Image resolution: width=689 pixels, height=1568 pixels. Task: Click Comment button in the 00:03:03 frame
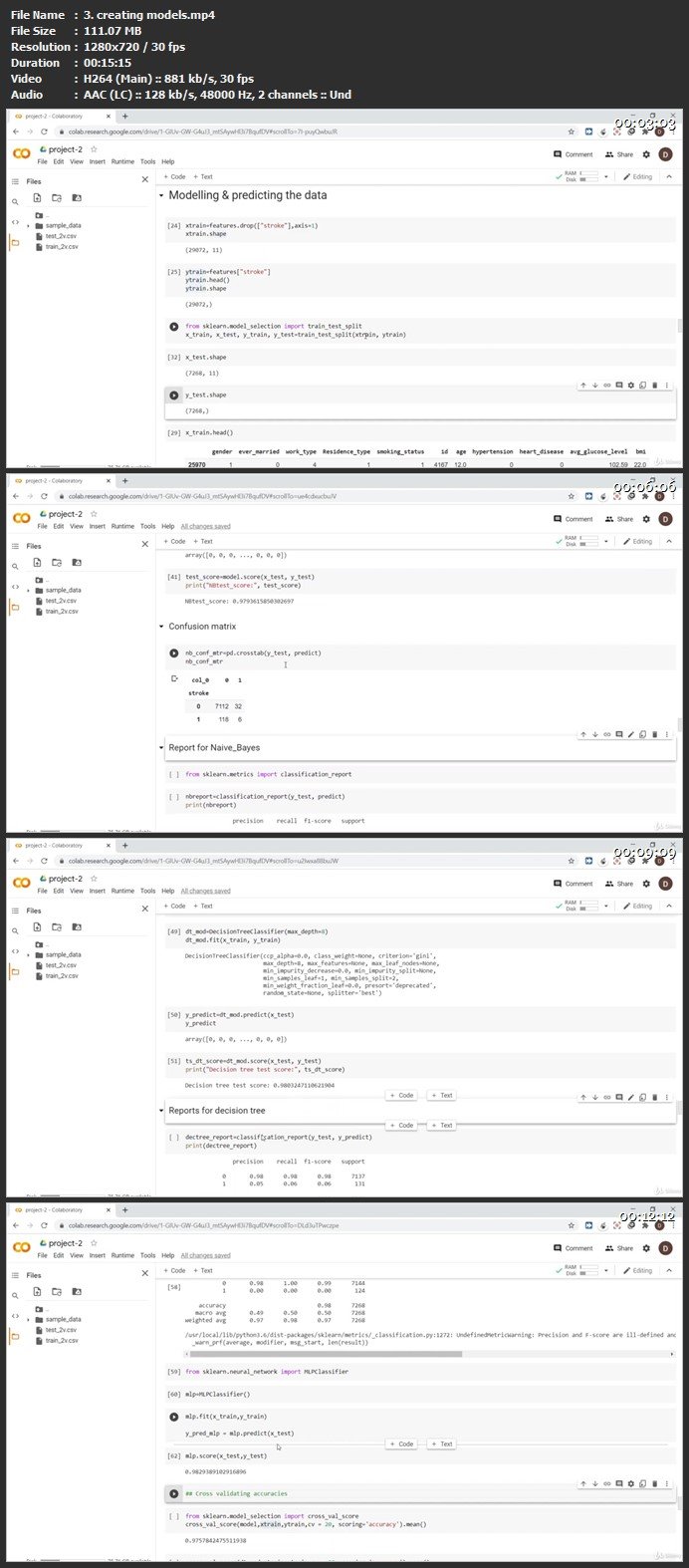(x=574, y=154)
